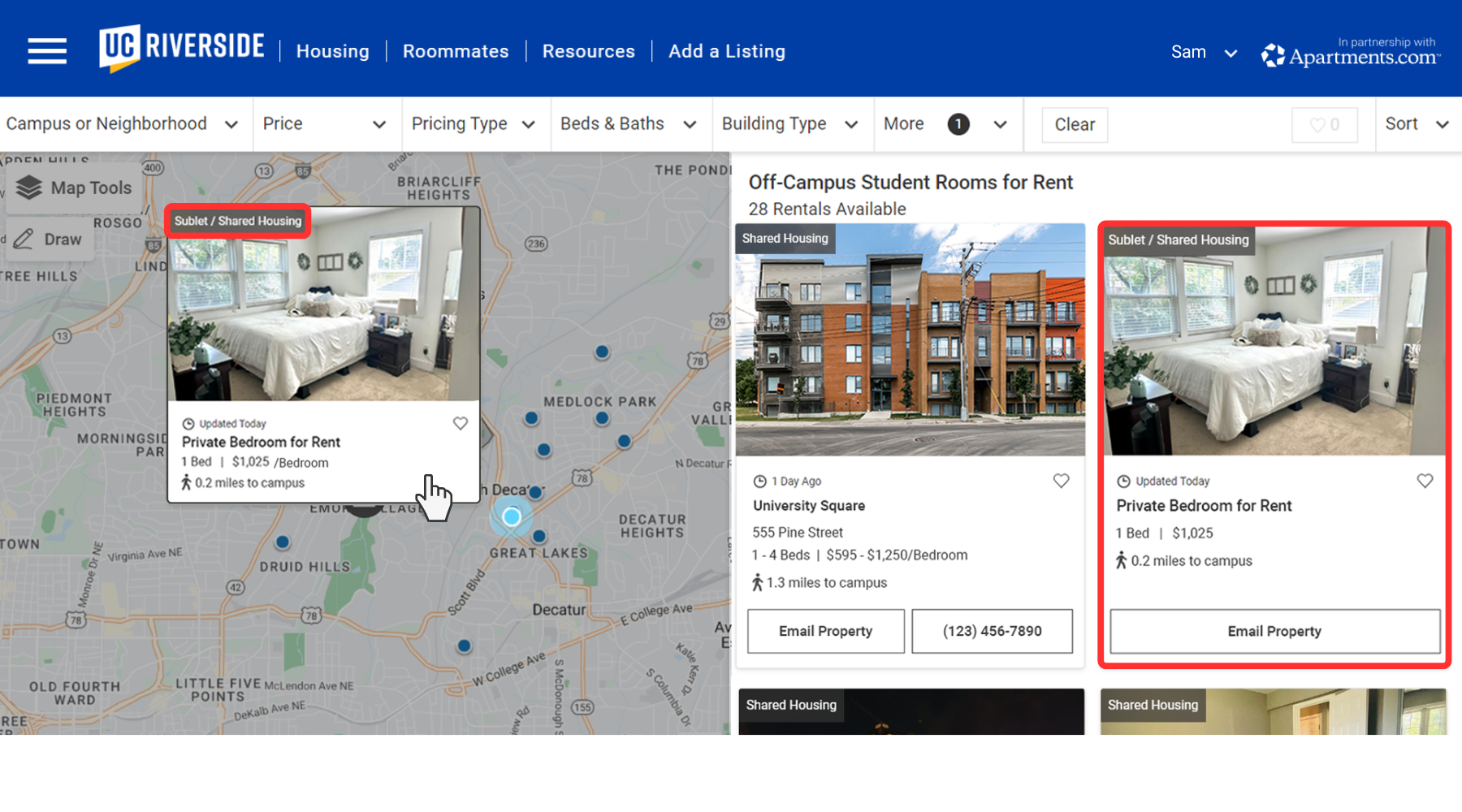The height and width of the screenshot is (812, 1462).
Task: Favorite the University Square listing
Action: coord(1061,481)
